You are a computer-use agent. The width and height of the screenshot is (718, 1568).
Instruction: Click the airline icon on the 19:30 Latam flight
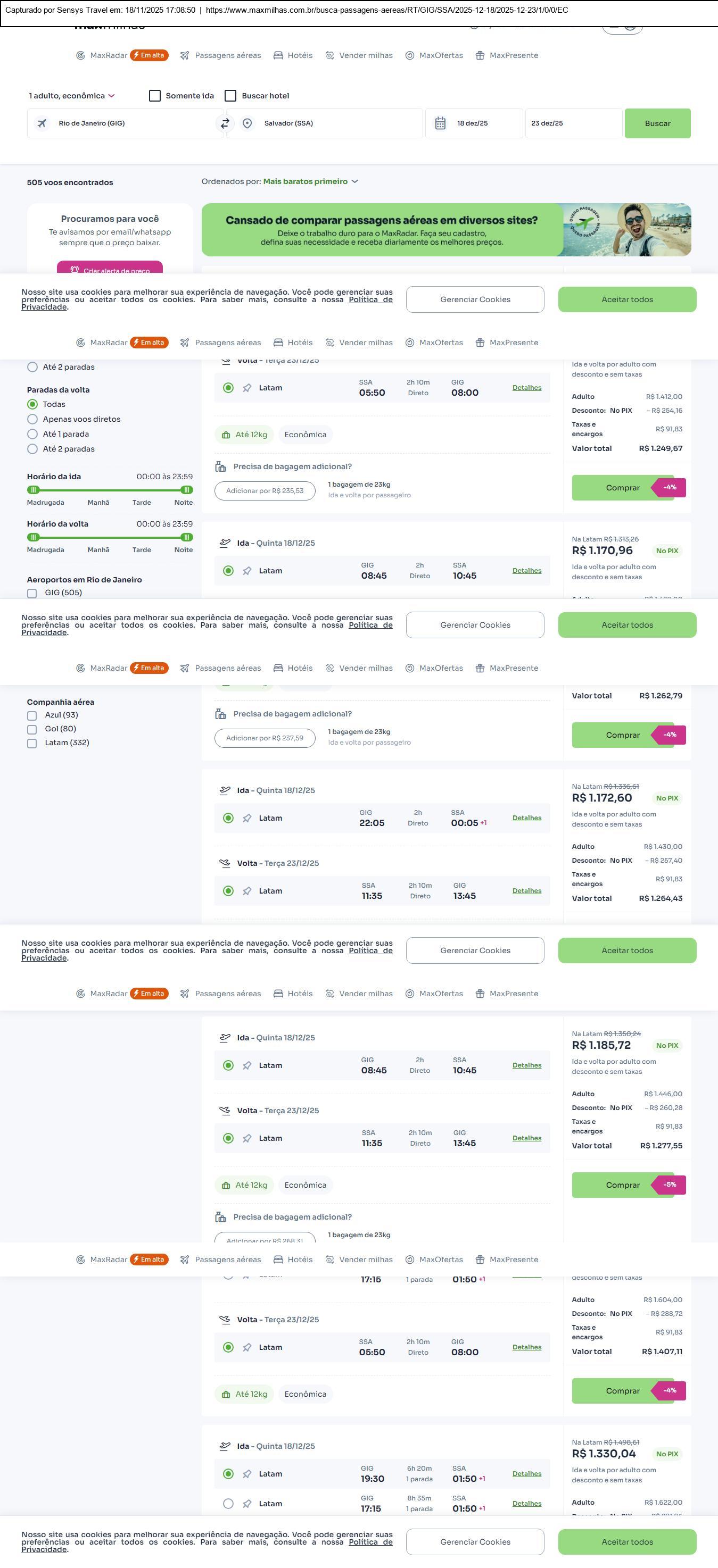[x=247, y=1474]
